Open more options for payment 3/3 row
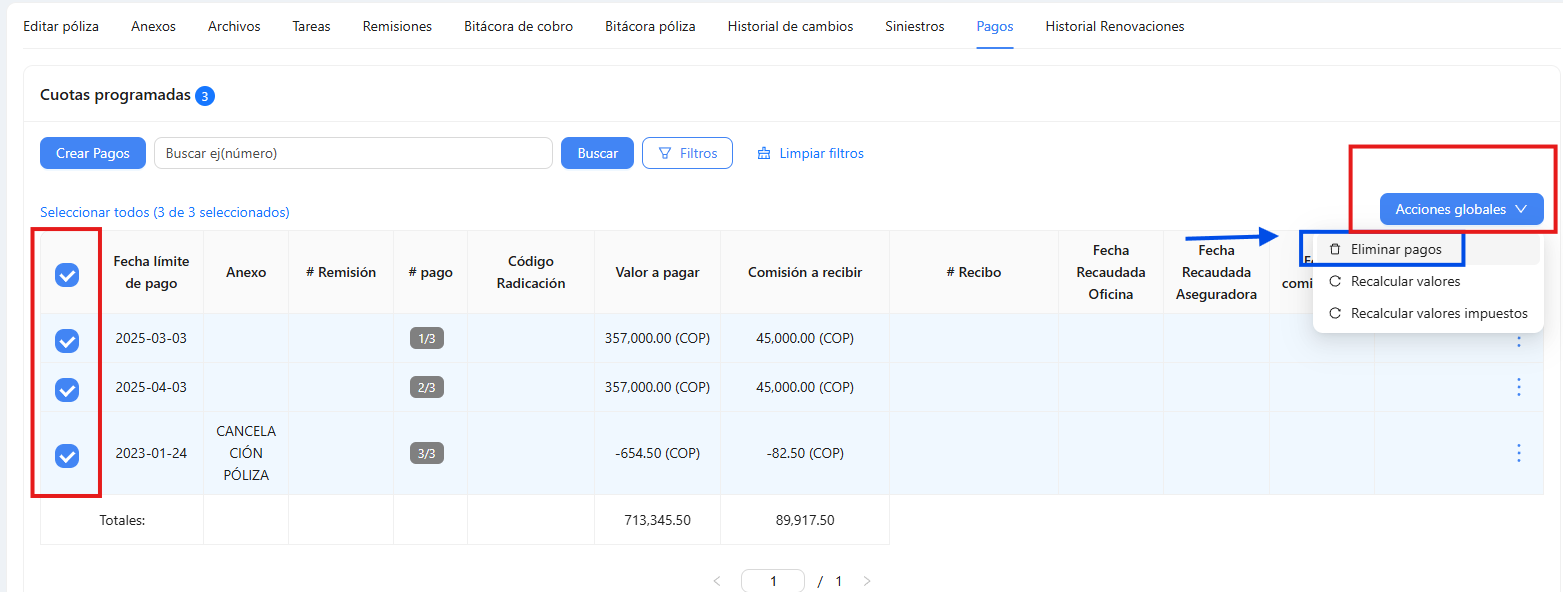This screenshot has width=1563, height=592. (1518, 453)
